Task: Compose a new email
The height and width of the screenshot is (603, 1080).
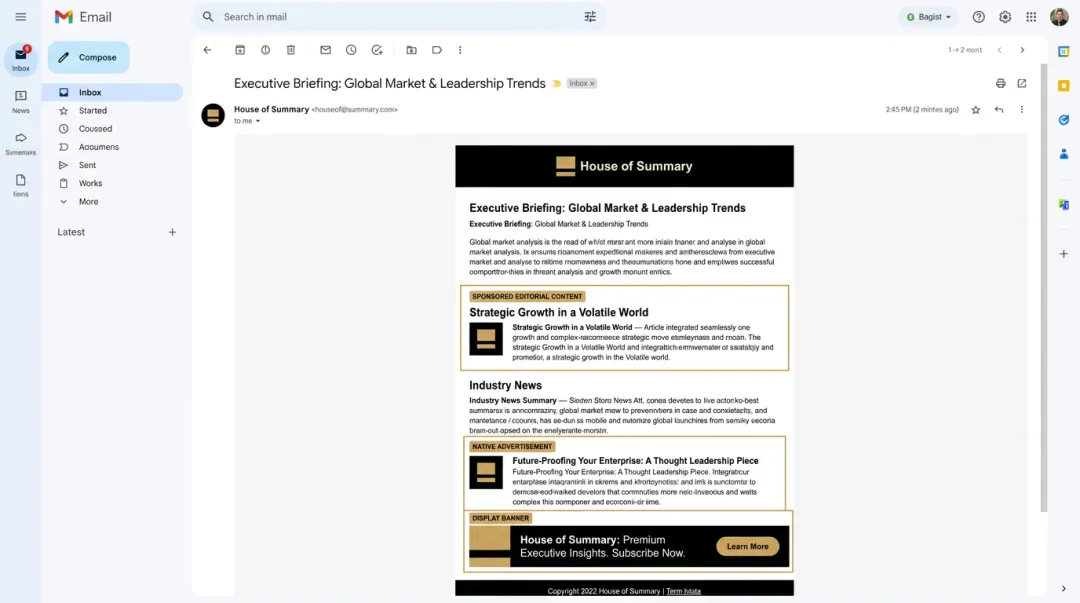Action: (88, 57)
